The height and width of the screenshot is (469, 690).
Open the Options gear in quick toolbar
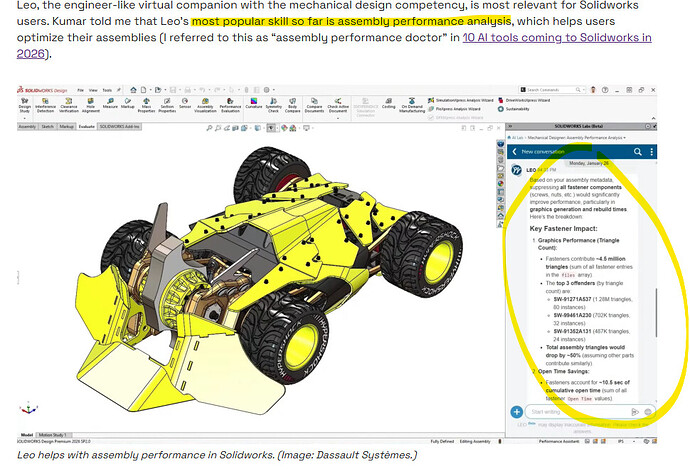(x=267, y=90)
